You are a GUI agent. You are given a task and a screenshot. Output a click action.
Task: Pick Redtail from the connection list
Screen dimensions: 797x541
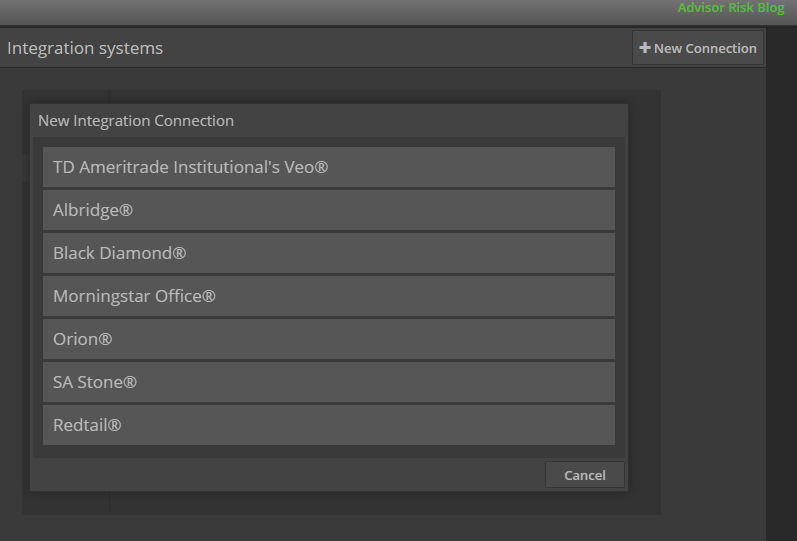point(328,425)
